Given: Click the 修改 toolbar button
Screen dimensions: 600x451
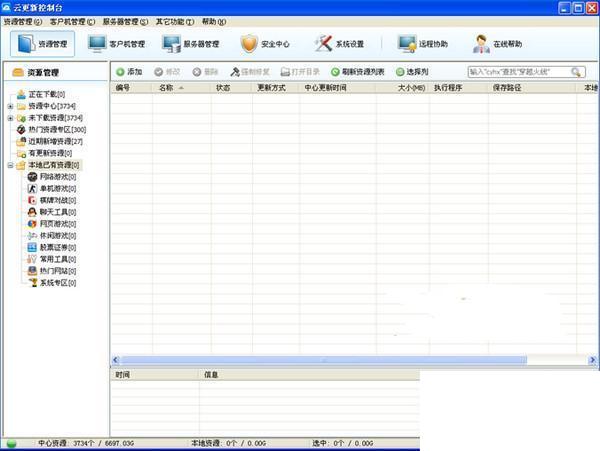Looking at the screenshot, I should pyautogui.click(x=167, y=72).
